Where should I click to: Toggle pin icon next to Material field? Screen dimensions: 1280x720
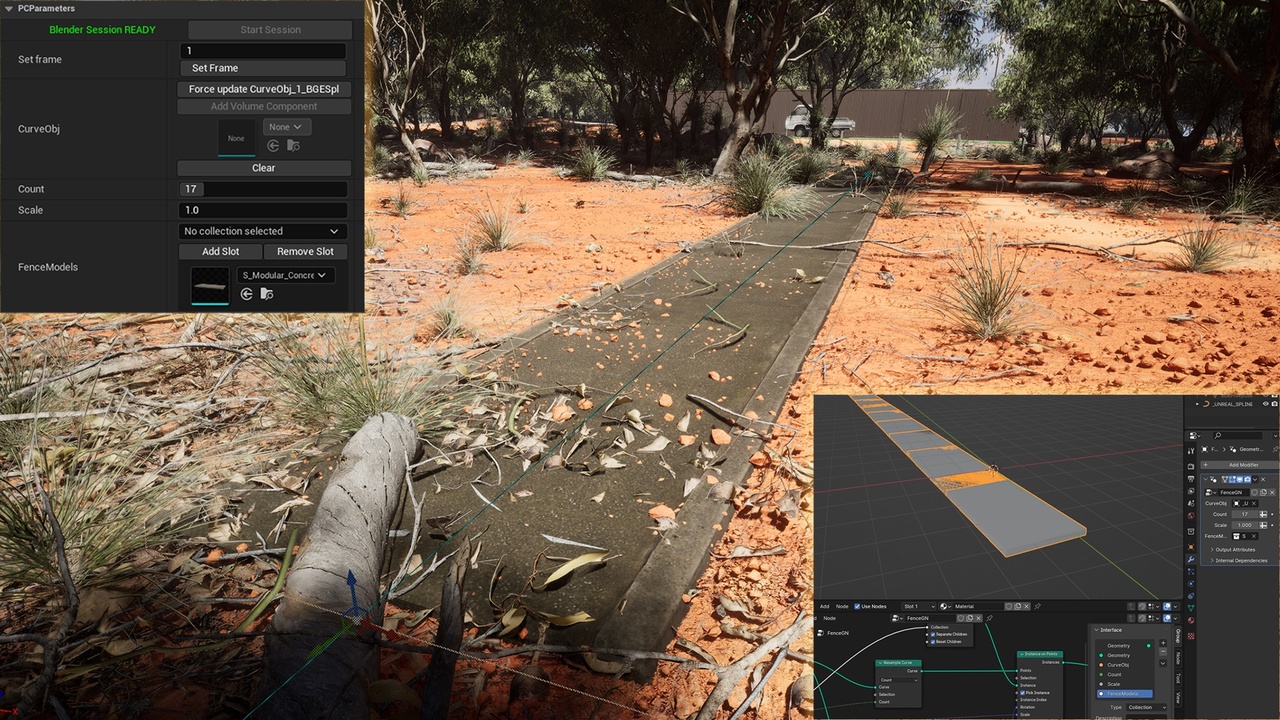point(1037,606)
